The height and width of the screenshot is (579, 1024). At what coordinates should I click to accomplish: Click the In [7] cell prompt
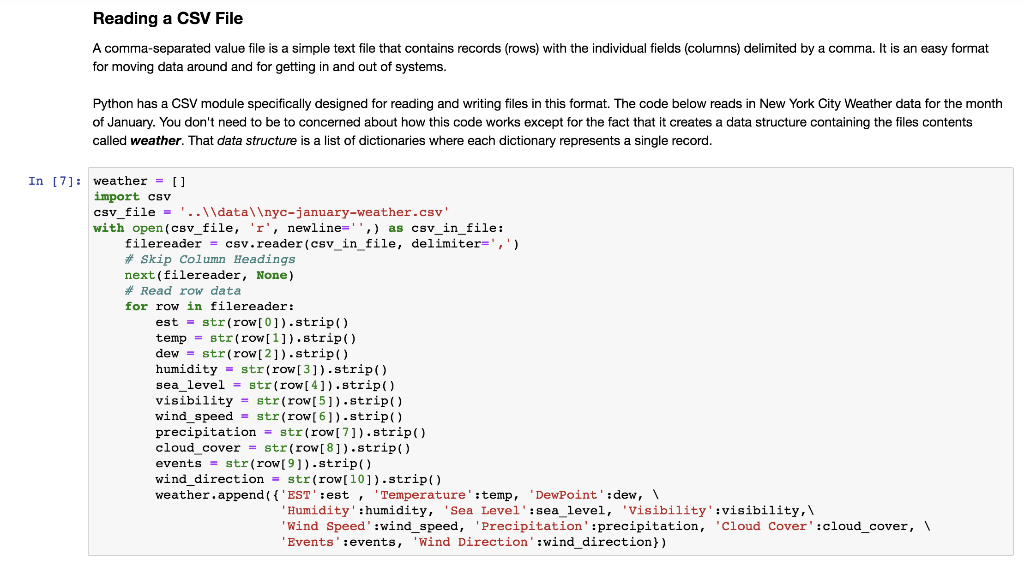point(55,181)
